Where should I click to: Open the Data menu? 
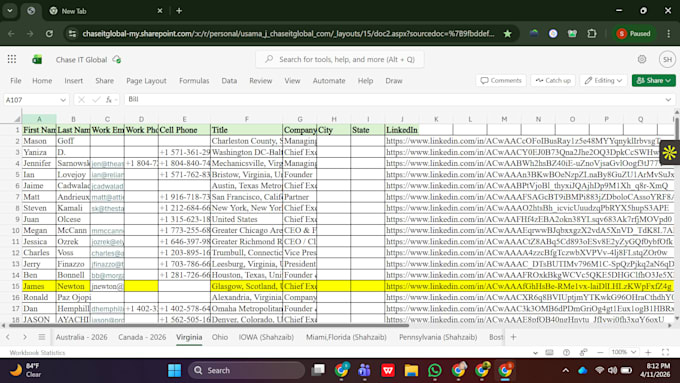tap(229, 81)
